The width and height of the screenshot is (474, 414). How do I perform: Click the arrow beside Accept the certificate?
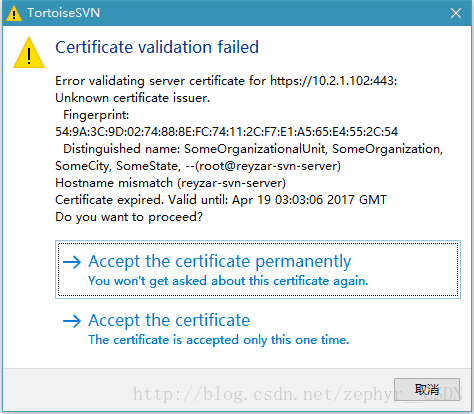[x=72, y=321]
